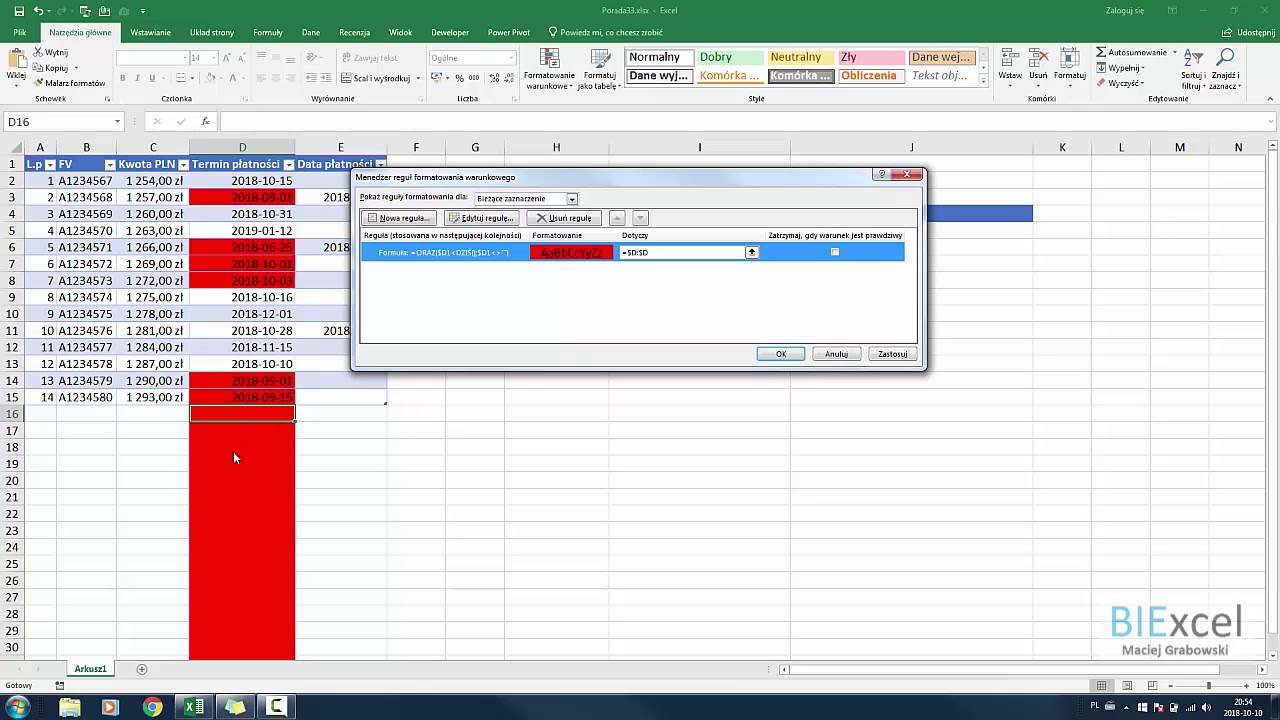Select Arkusz1 sheet tab
The height and width of the screenshot is (720, 1280).
click(90, 669)
